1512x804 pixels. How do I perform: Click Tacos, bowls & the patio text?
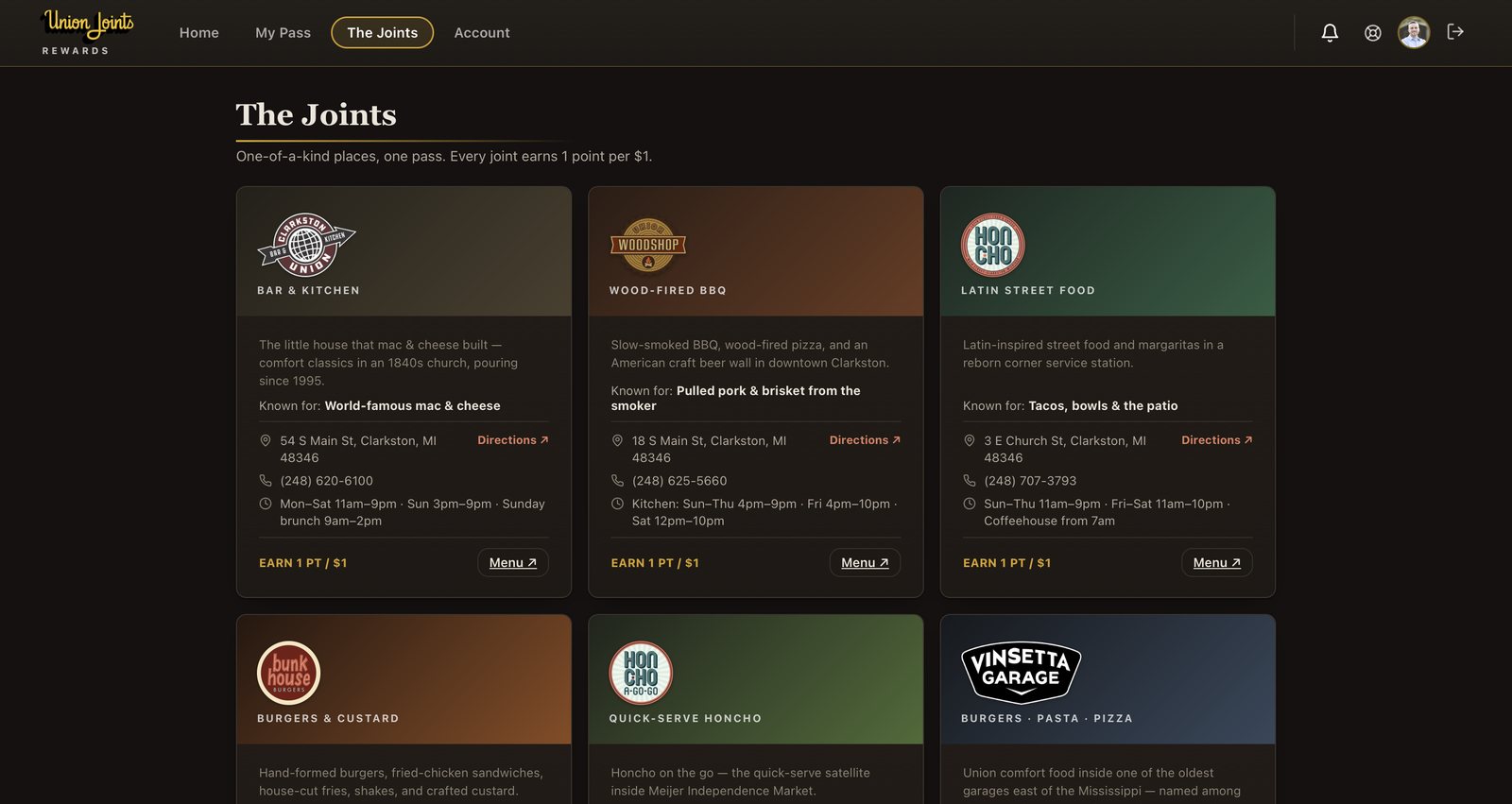click(1104, 406)
